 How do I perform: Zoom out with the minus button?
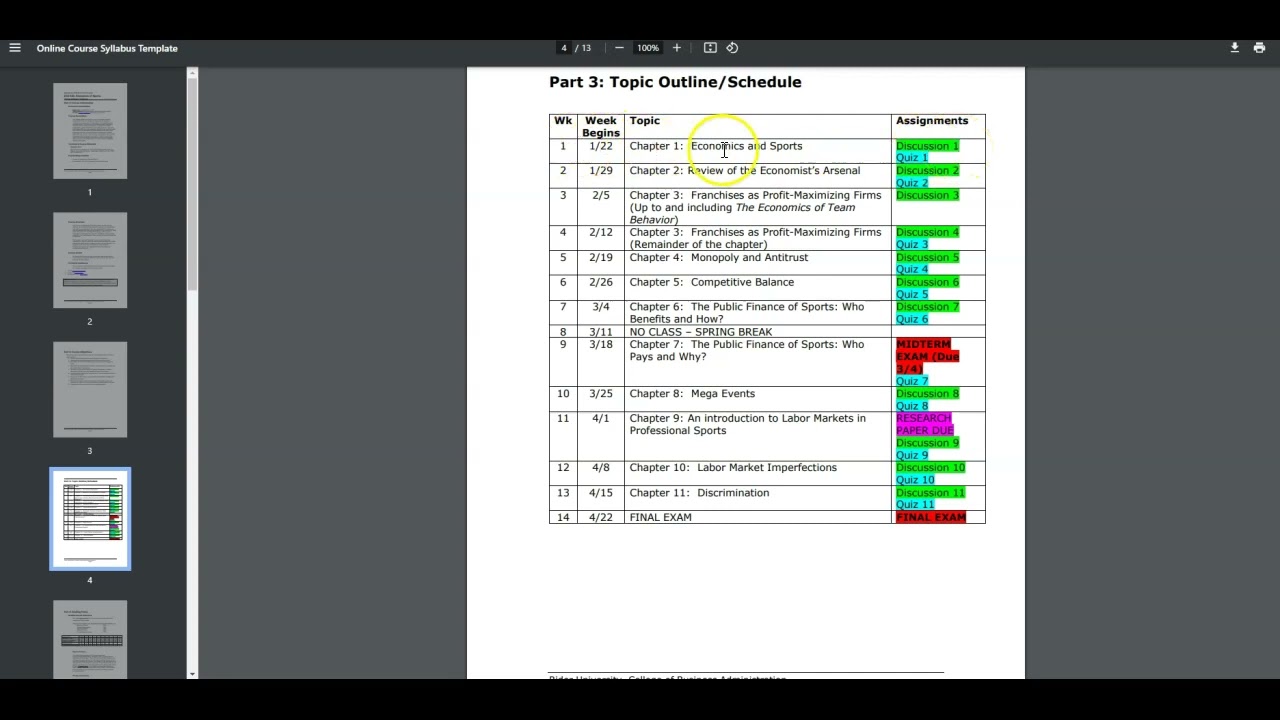coord(619,48)
